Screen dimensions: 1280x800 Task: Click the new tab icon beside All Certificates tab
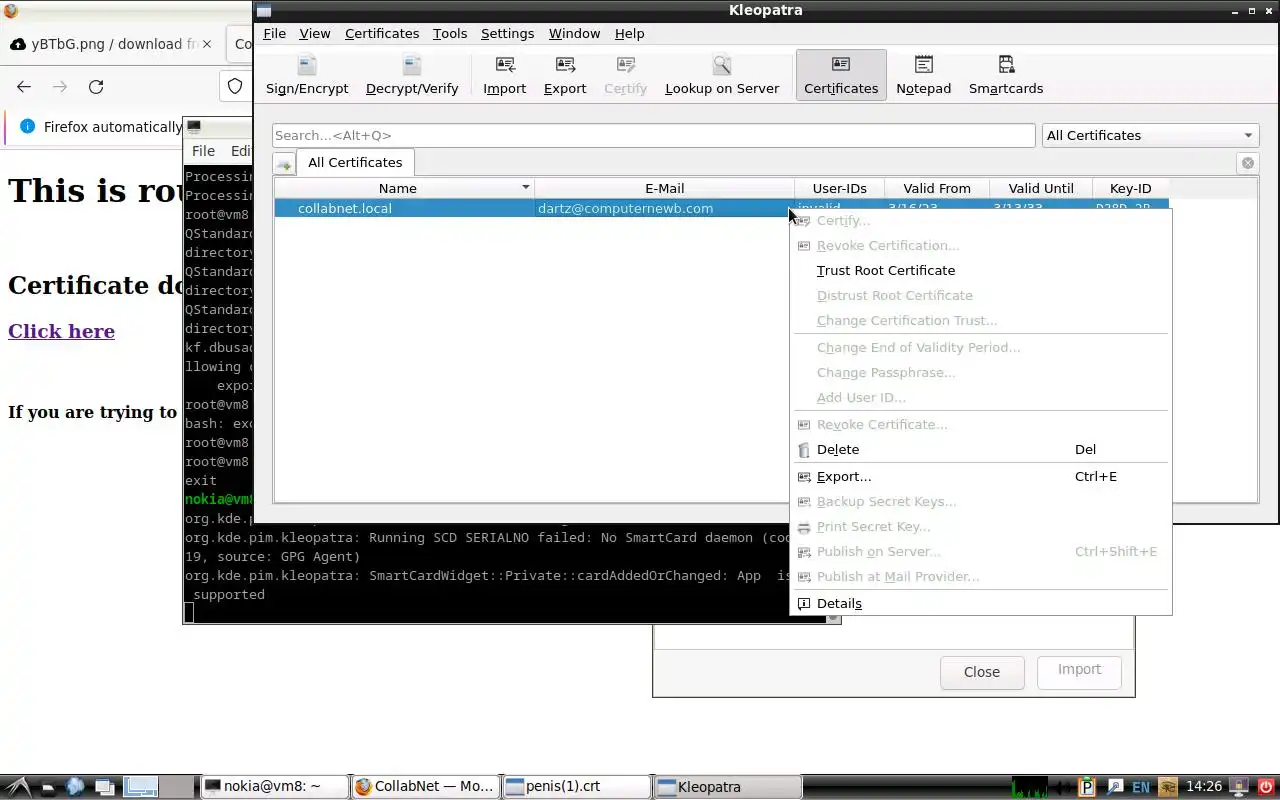[x=284, y=164]
